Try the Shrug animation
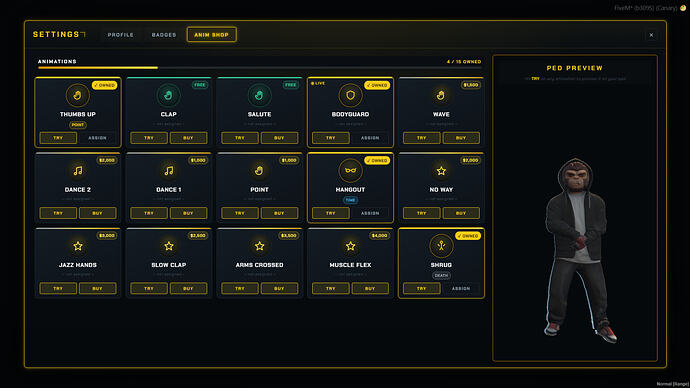690x388 pixels. tap(422, 288)
